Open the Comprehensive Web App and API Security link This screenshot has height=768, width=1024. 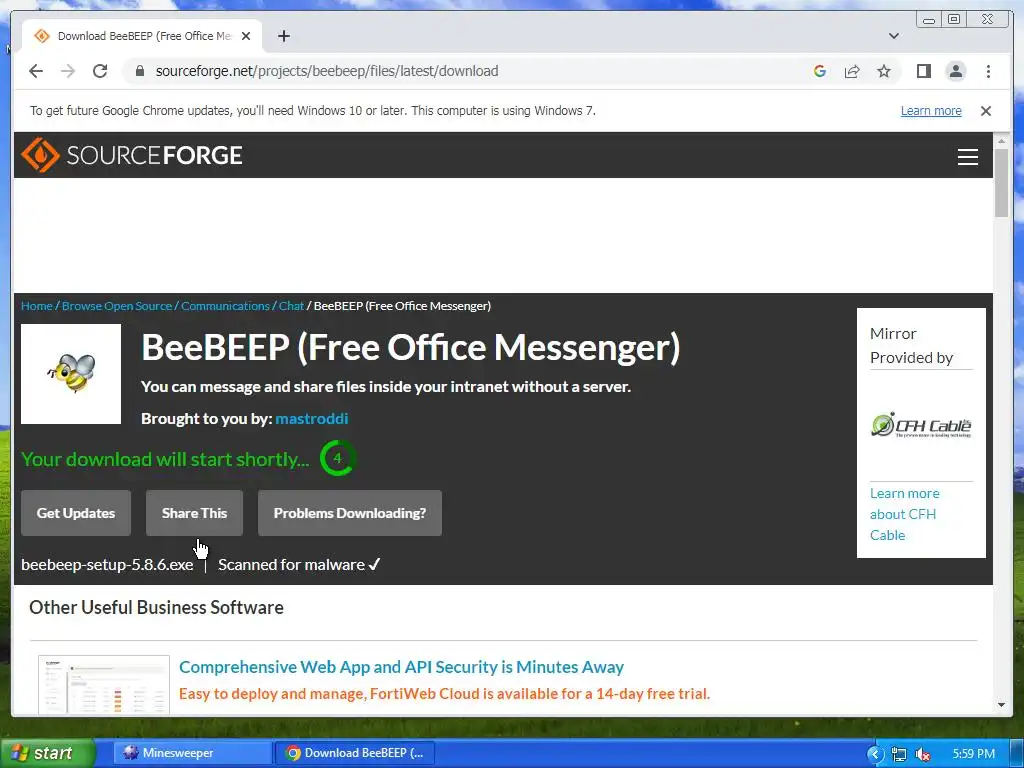(x=402, y=667)
